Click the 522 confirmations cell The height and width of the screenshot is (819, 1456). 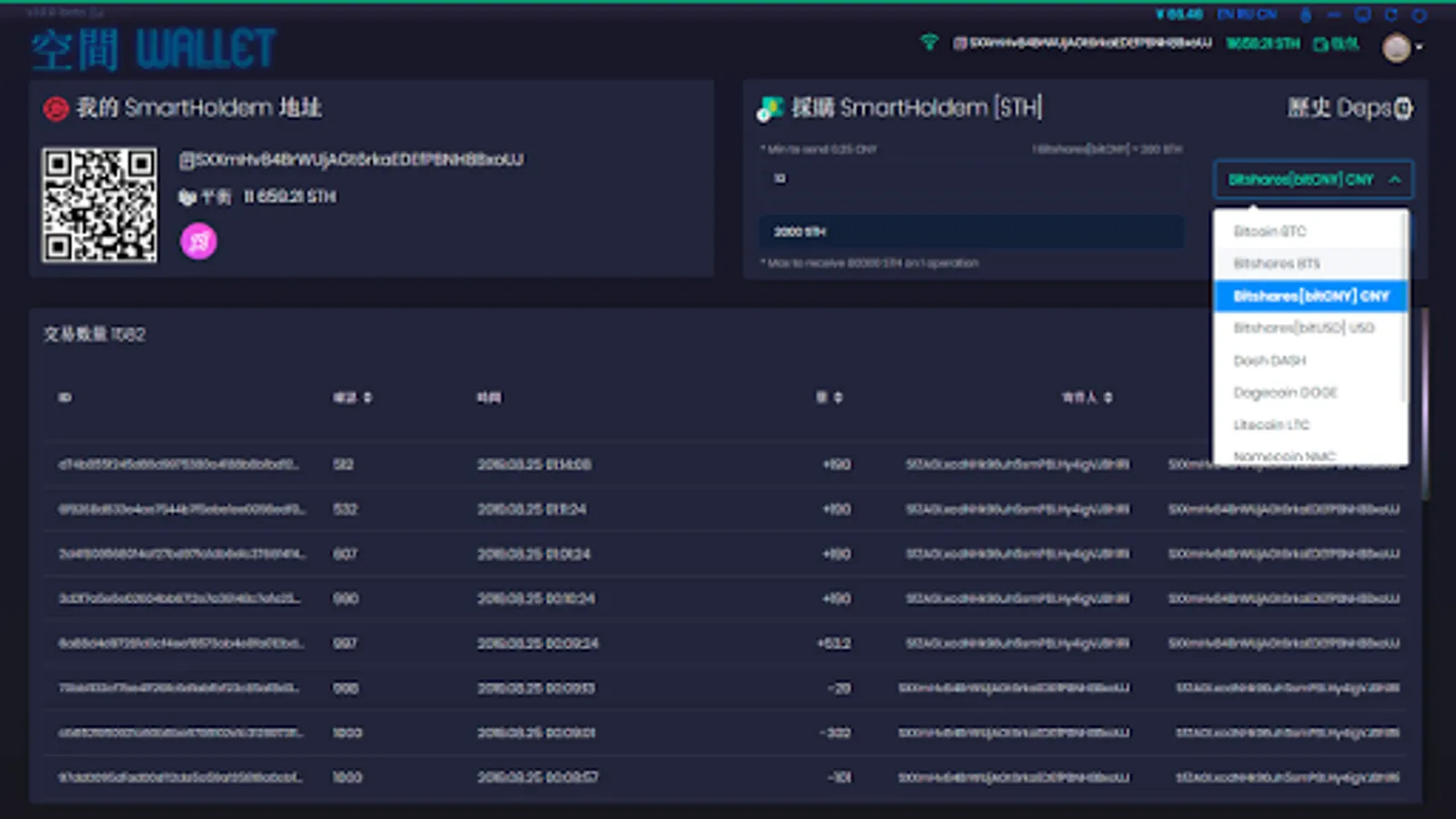(x=343, y=465)
